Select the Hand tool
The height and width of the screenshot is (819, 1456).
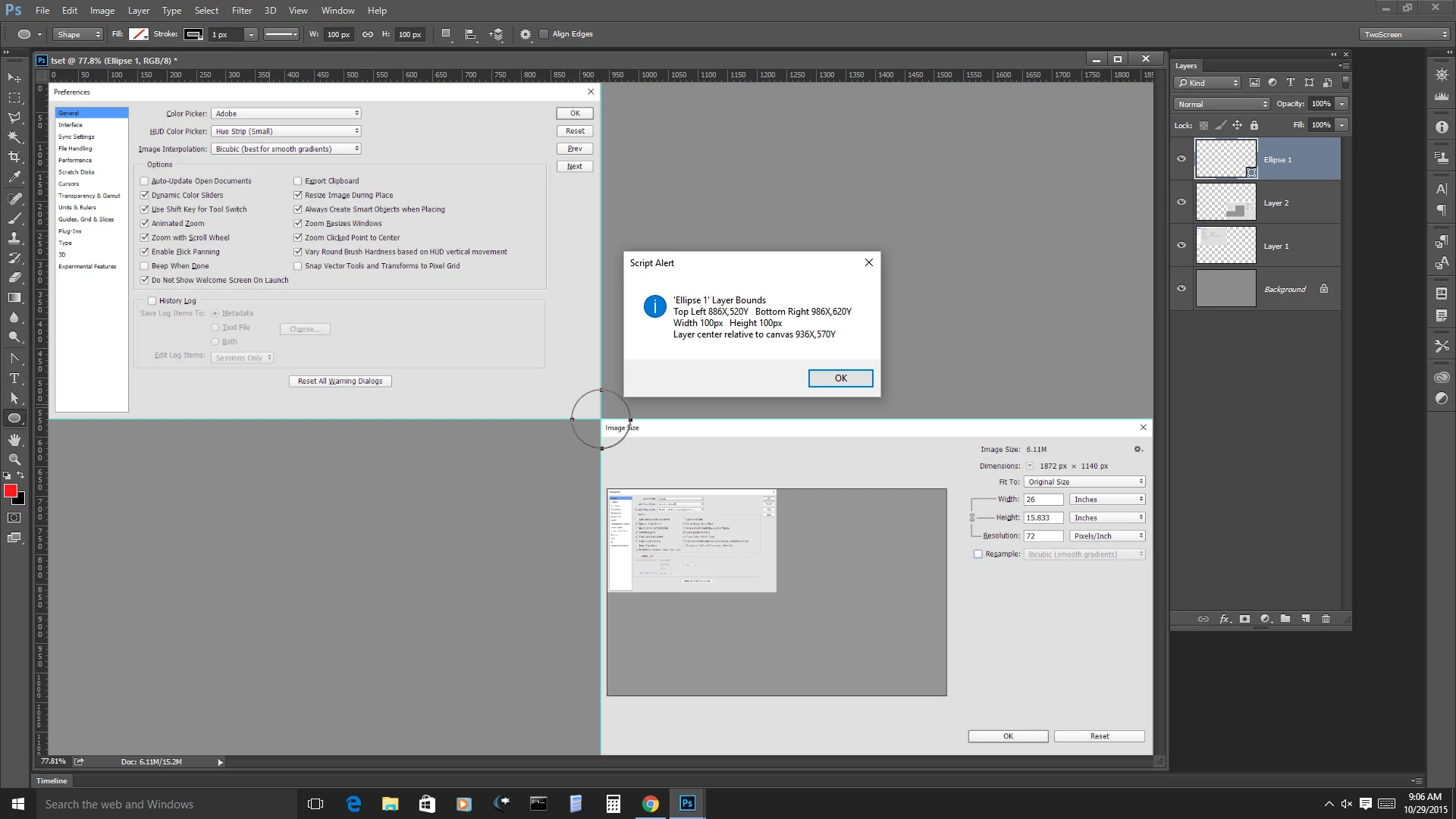pyautogui.click(x=14, y=440)
